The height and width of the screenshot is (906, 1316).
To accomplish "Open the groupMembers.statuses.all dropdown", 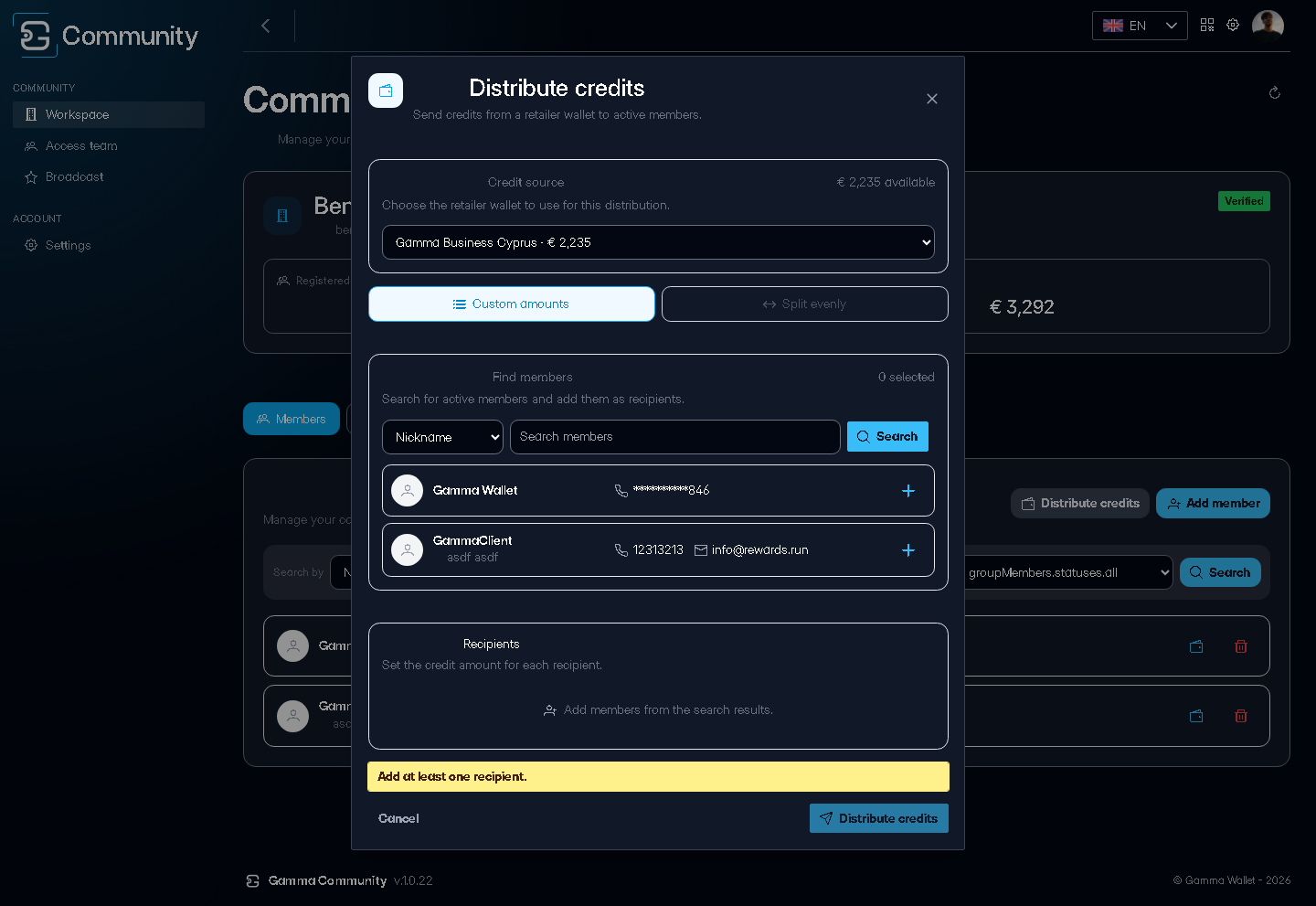I will 1068,572.
